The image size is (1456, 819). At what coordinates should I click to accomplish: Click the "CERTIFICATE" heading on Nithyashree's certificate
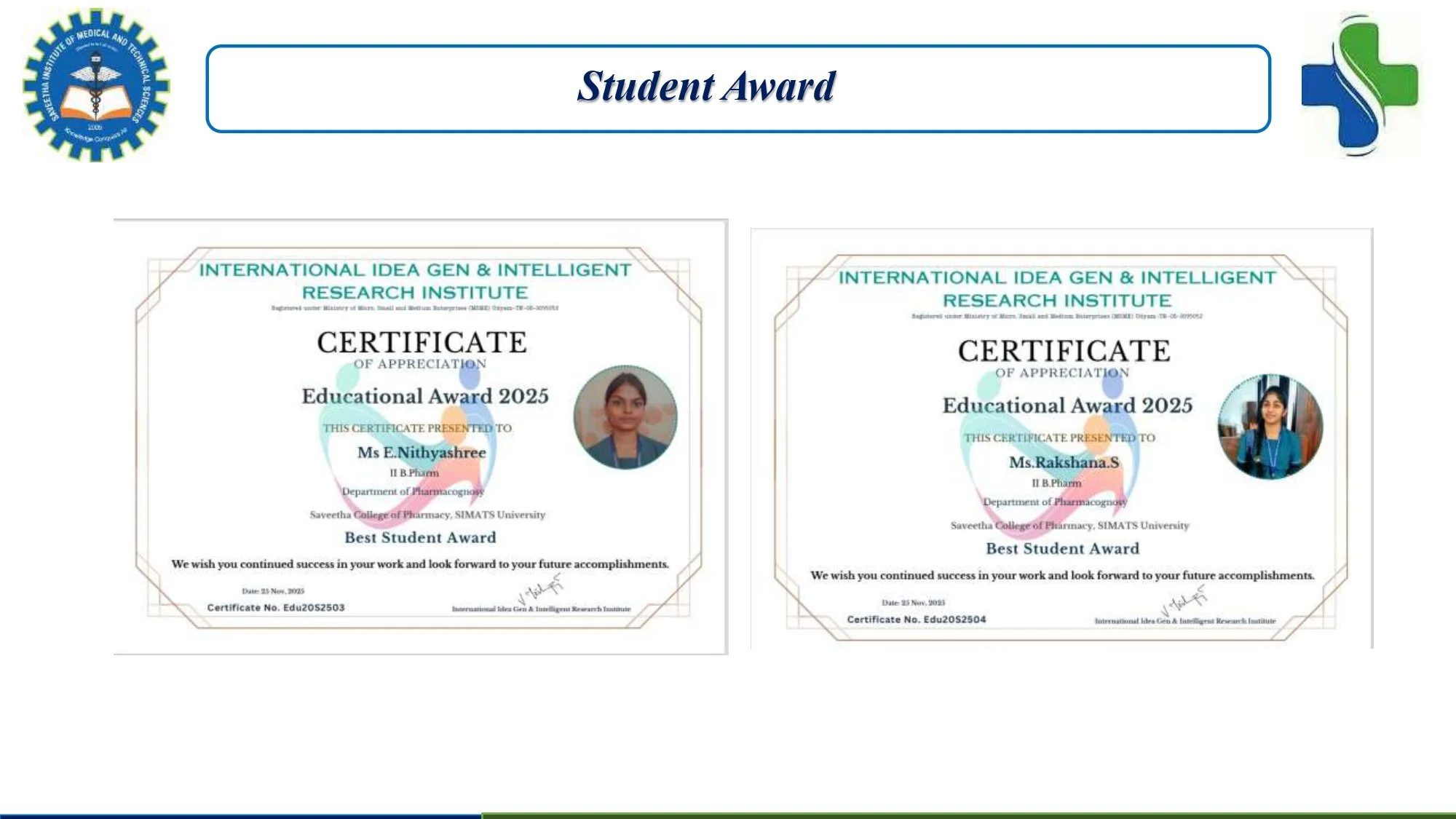click(422, 342)
